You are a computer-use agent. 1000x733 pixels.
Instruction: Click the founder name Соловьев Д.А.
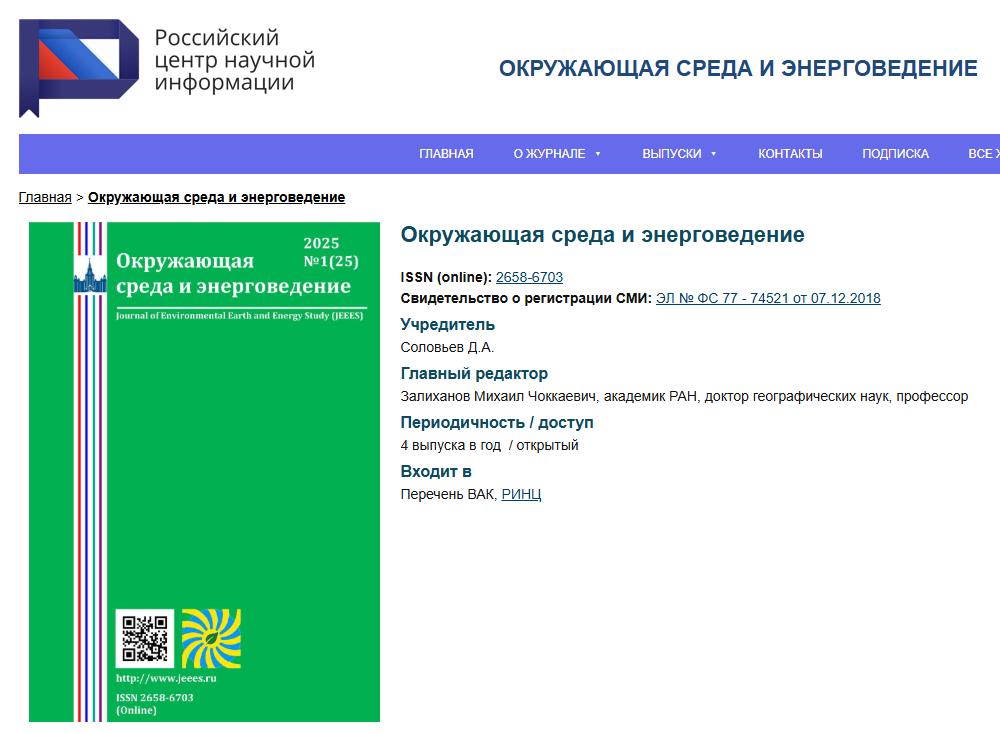[x=447, y=347]
